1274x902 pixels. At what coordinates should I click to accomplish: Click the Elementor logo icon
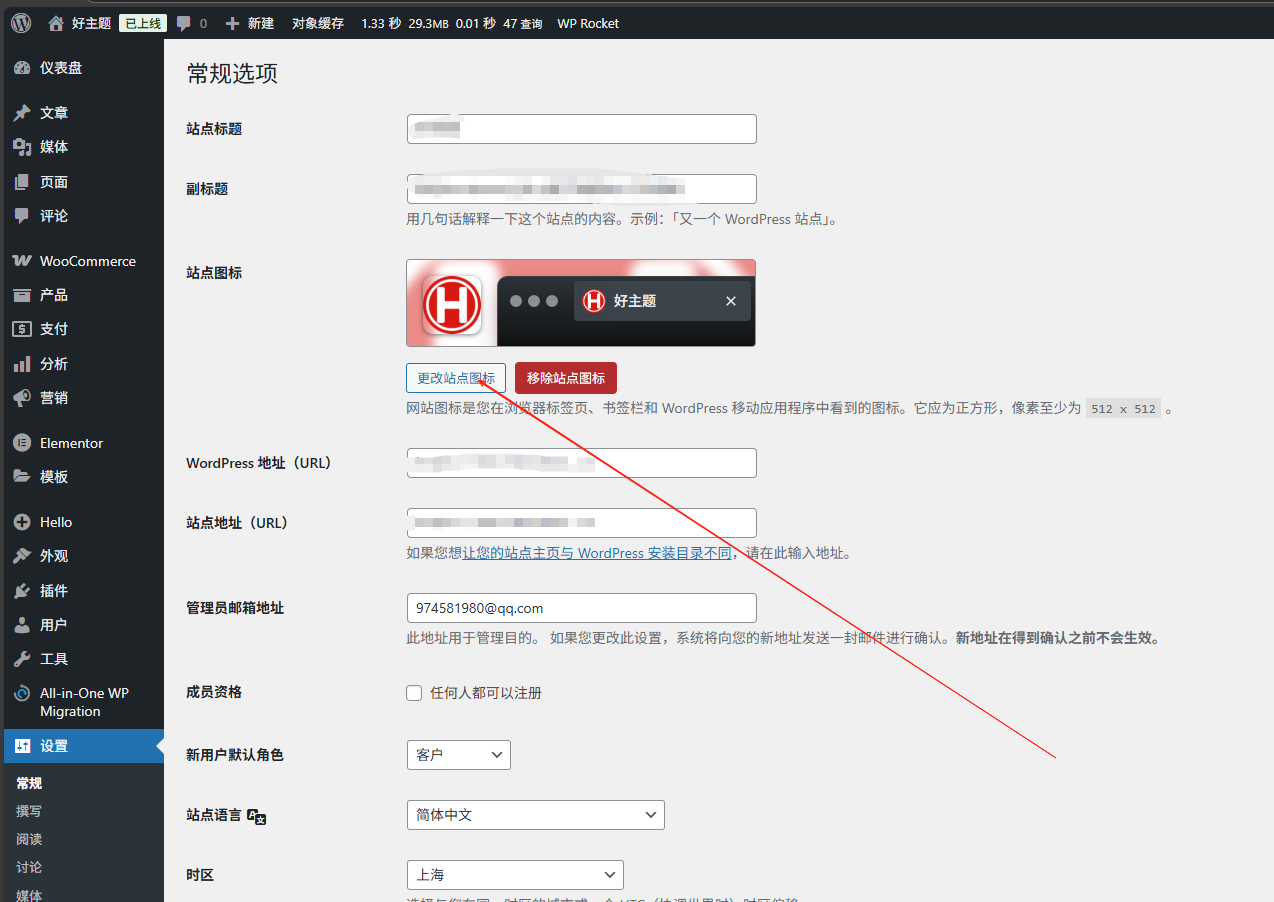point(22,443)
